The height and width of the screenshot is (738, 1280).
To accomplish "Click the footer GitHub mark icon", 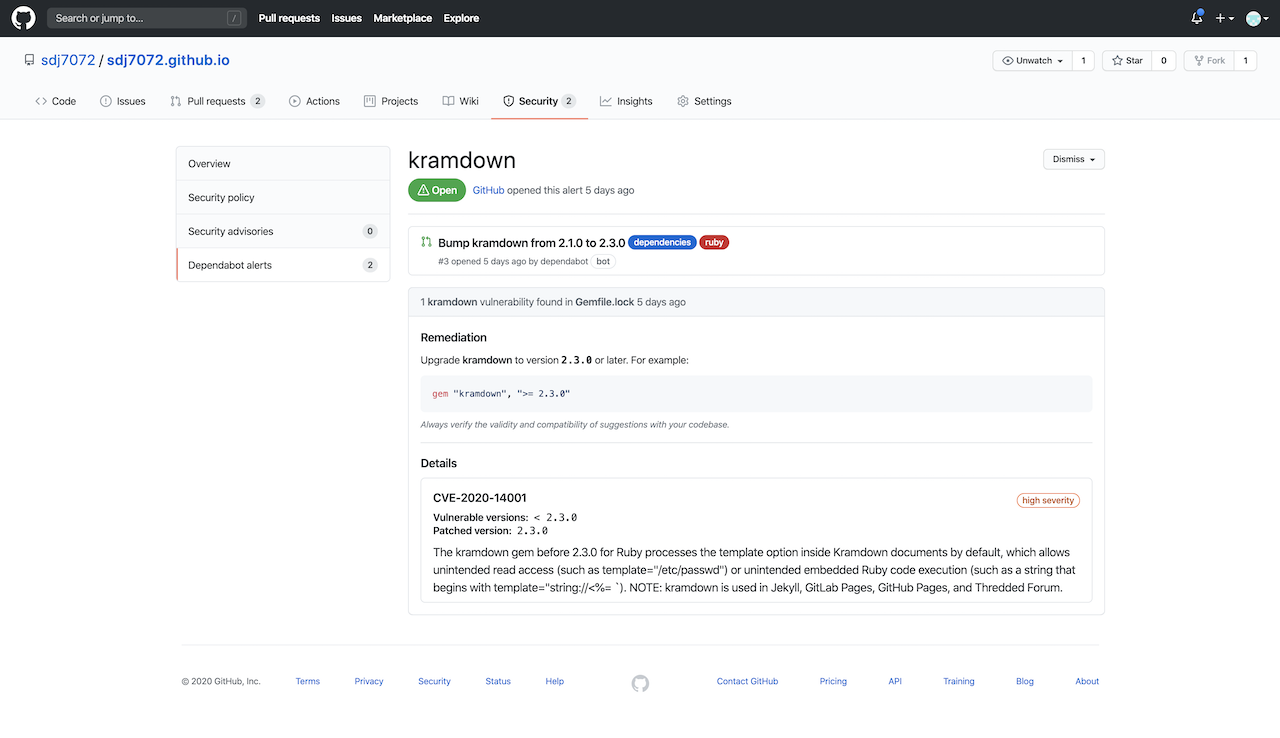I will tap(640, 683).
